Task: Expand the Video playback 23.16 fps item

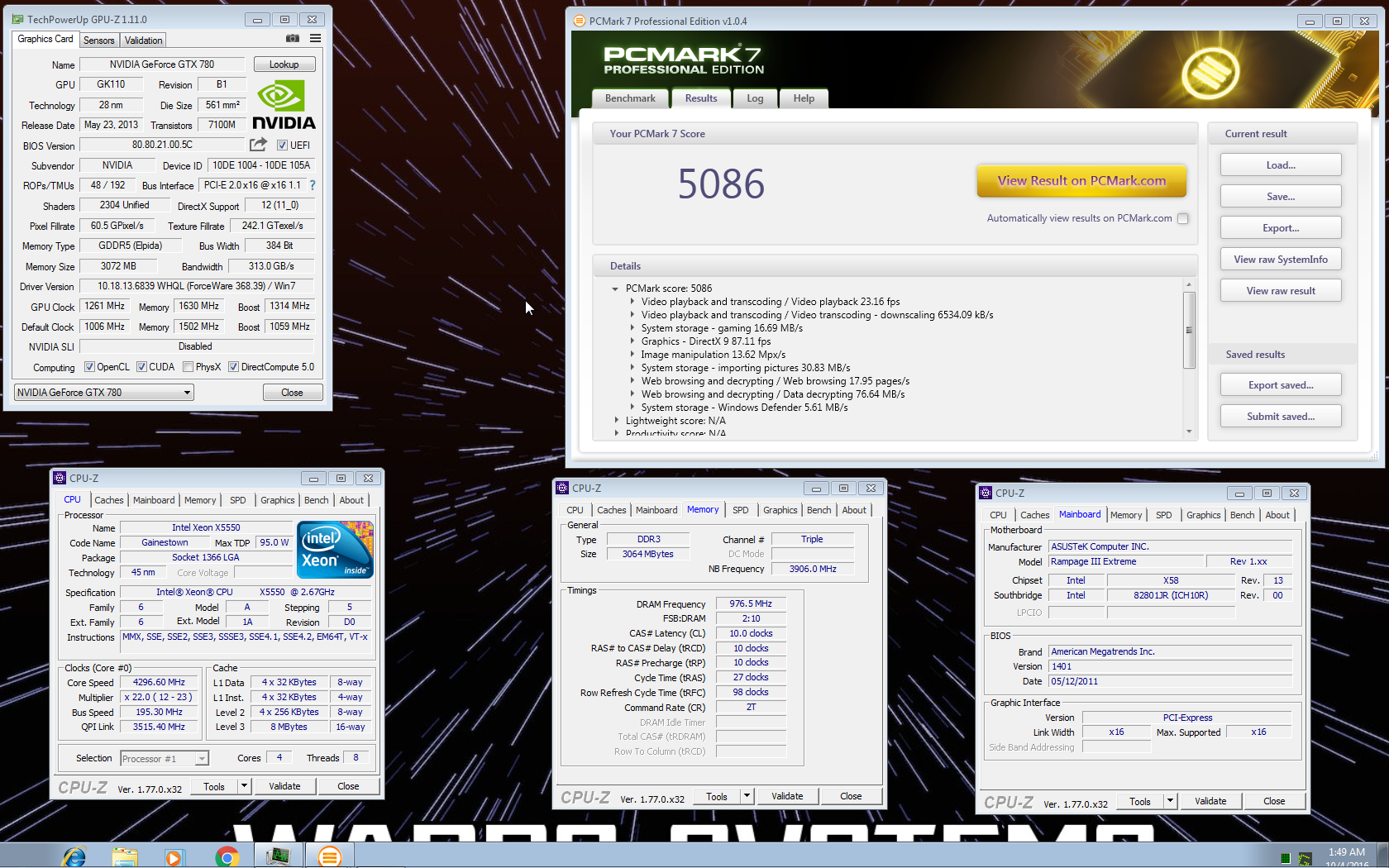Action: tap(632, 302)
